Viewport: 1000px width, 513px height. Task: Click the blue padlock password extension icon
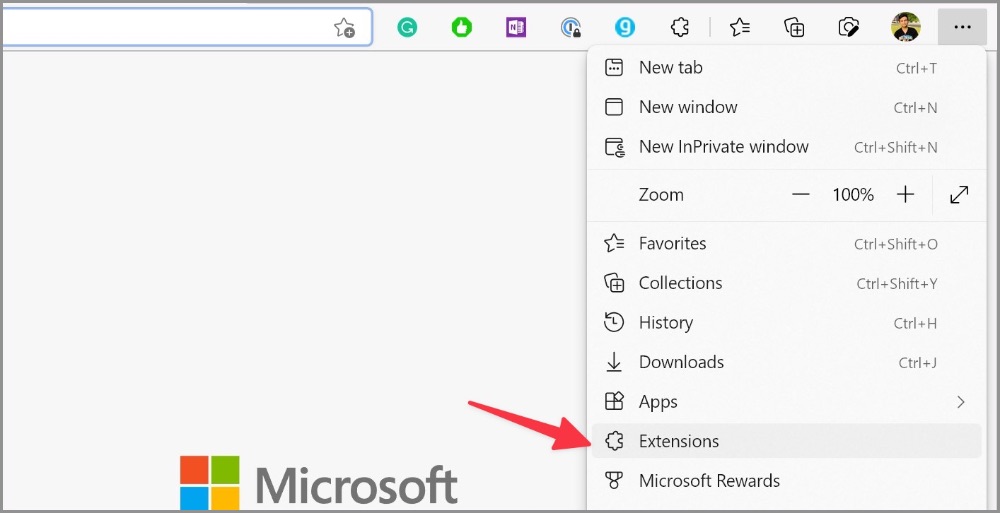click(x=571, y=27)
